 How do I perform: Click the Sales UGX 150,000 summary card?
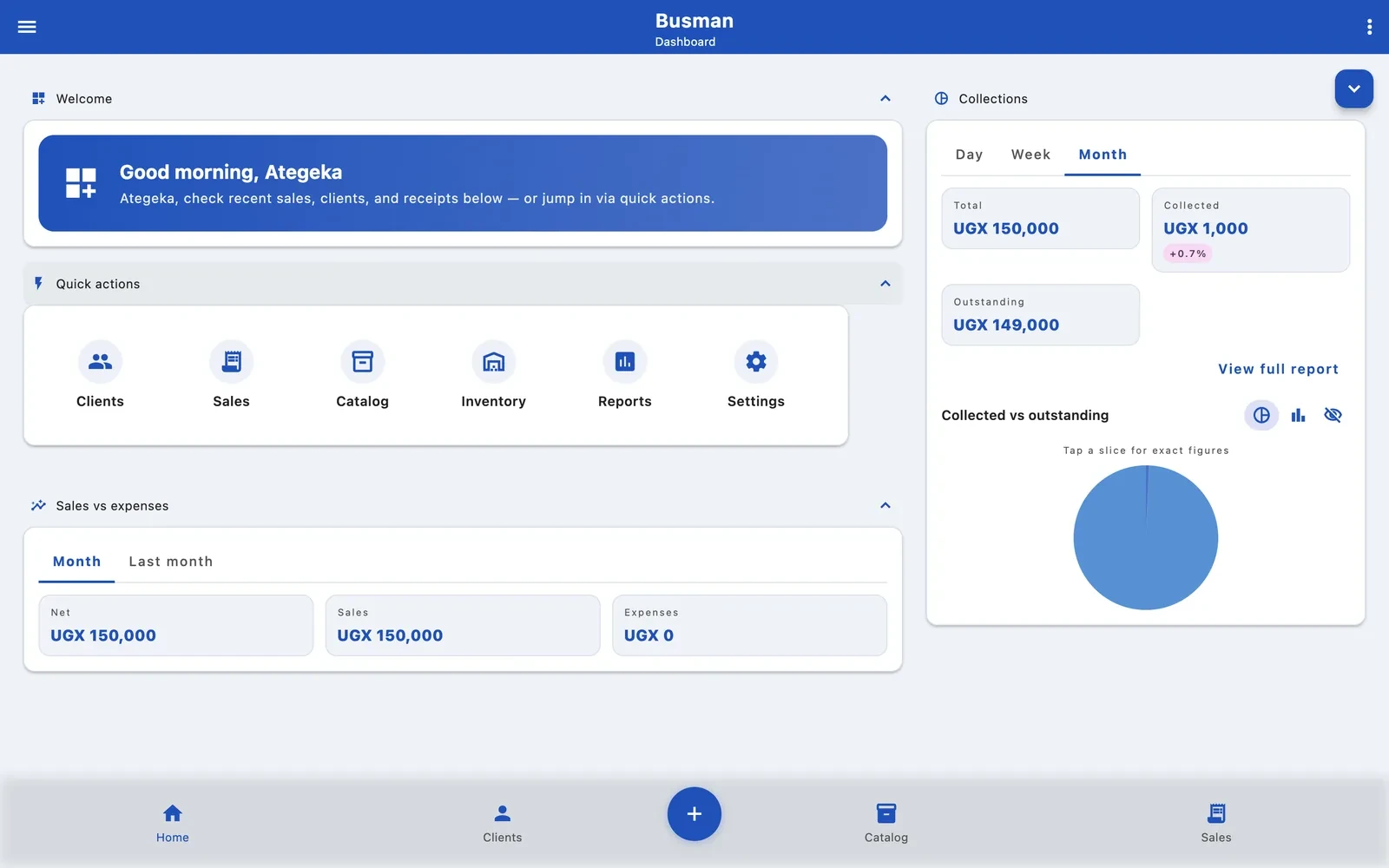tap(463, 625)
